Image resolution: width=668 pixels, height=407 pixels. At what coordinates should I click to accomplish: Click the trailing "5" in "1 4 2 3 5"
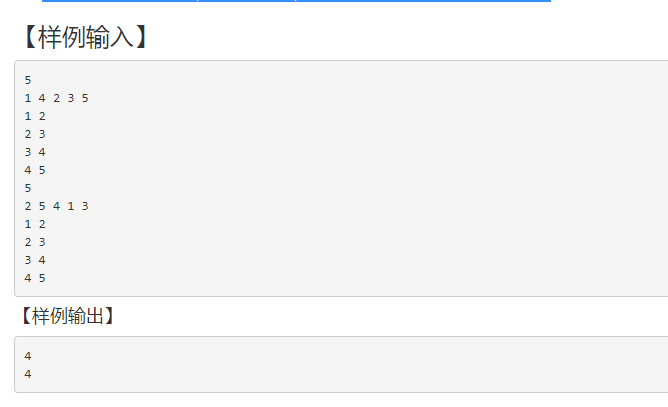(86, 98)
